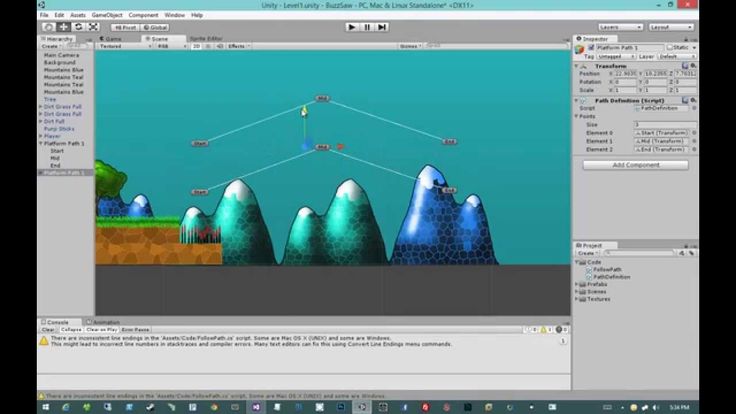The height and width of the screenshot is (414, 736).
Task: Open the File menu
Action: click(x=44, y=15)
